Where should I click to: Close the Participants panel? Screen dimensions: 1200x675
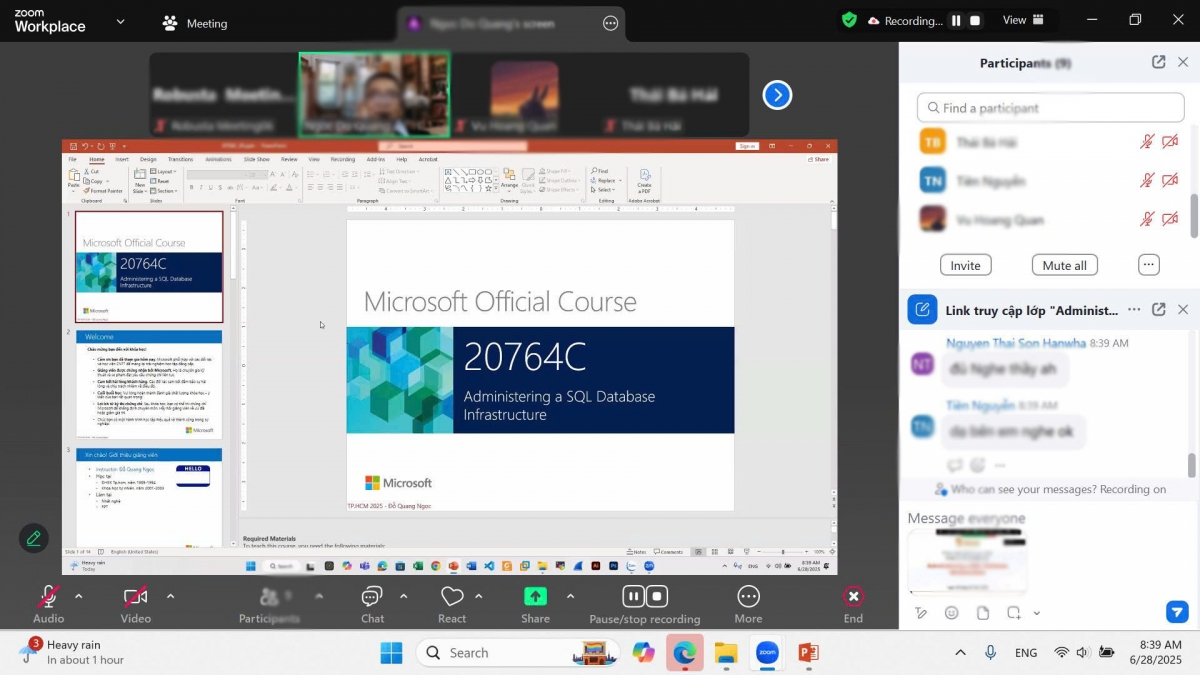pos(1183,62)
